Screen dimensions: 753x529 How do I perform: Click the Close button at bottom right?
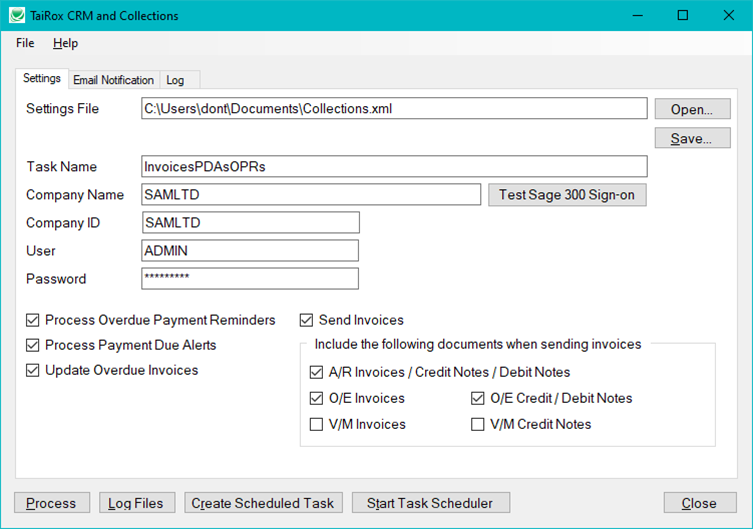click(700, 503)
